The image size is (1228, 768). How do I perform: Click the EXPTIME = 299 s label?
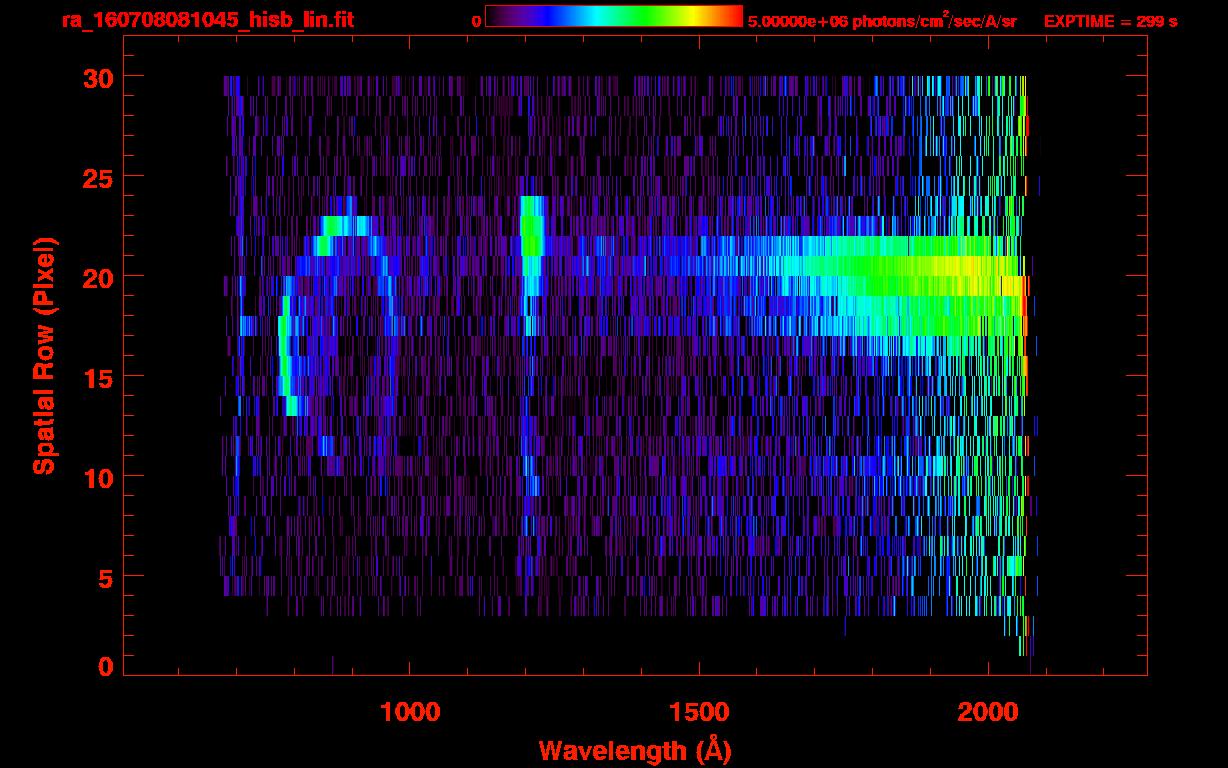coord(1110,21)
